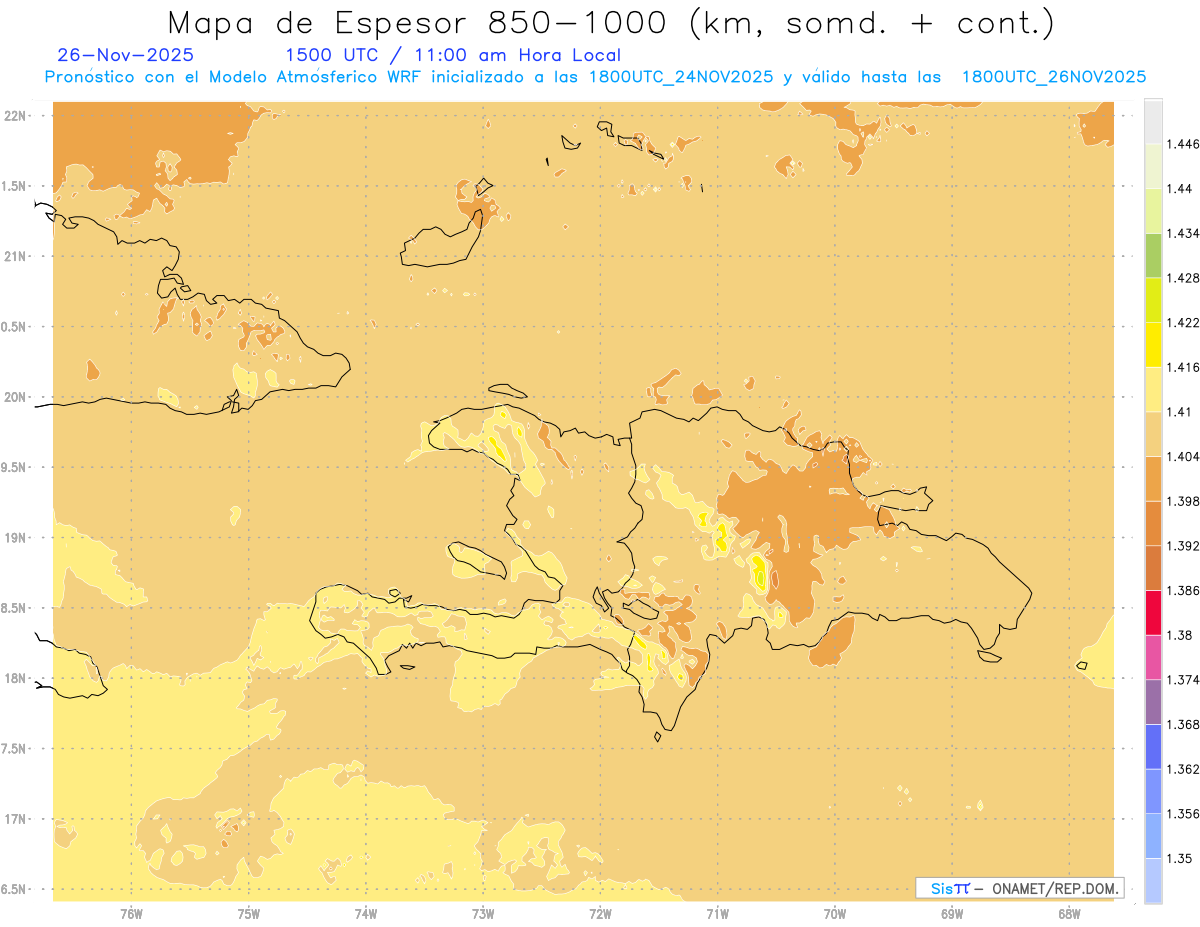The width and height of the screenshot is (1200, 927).
Task: Click the legend value 1.392
Action: click(x=1185, y=546)
